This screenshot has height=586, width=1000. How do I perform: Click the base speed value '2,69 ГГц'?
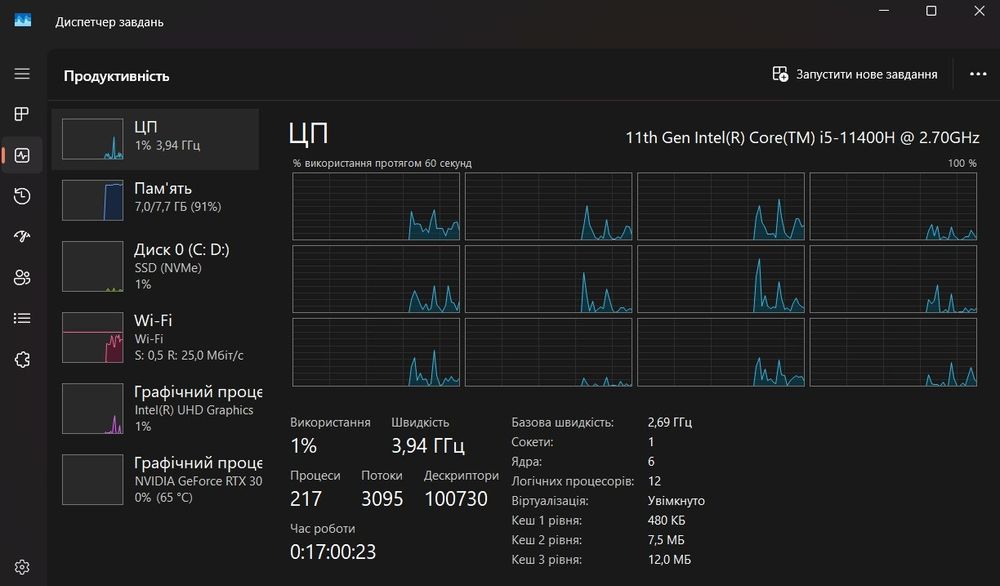(x=670, y=422)
